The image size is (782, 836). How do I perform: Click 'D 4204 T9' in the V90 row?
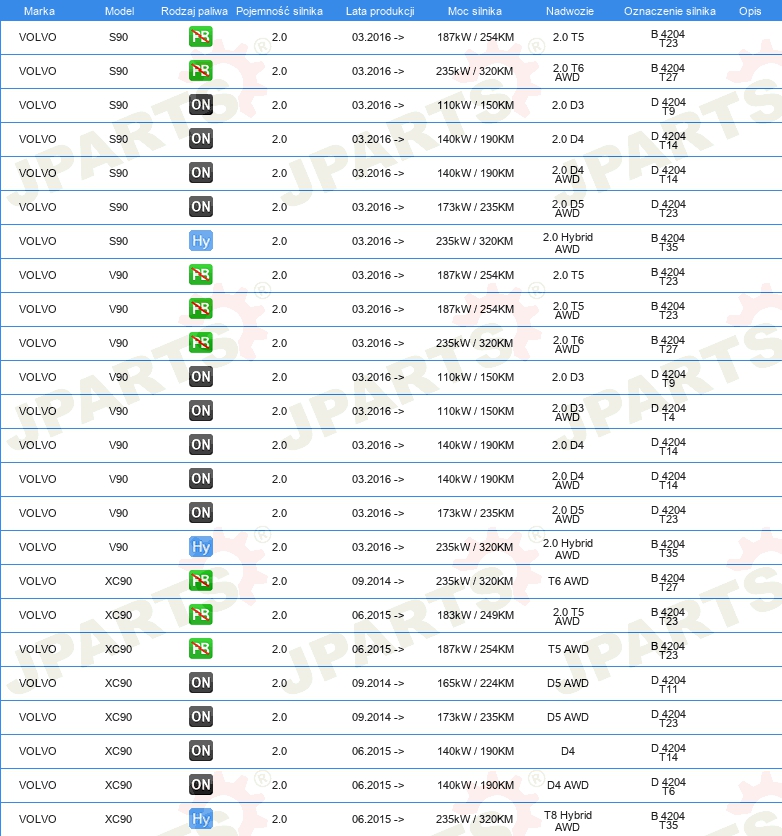(668, 379)
